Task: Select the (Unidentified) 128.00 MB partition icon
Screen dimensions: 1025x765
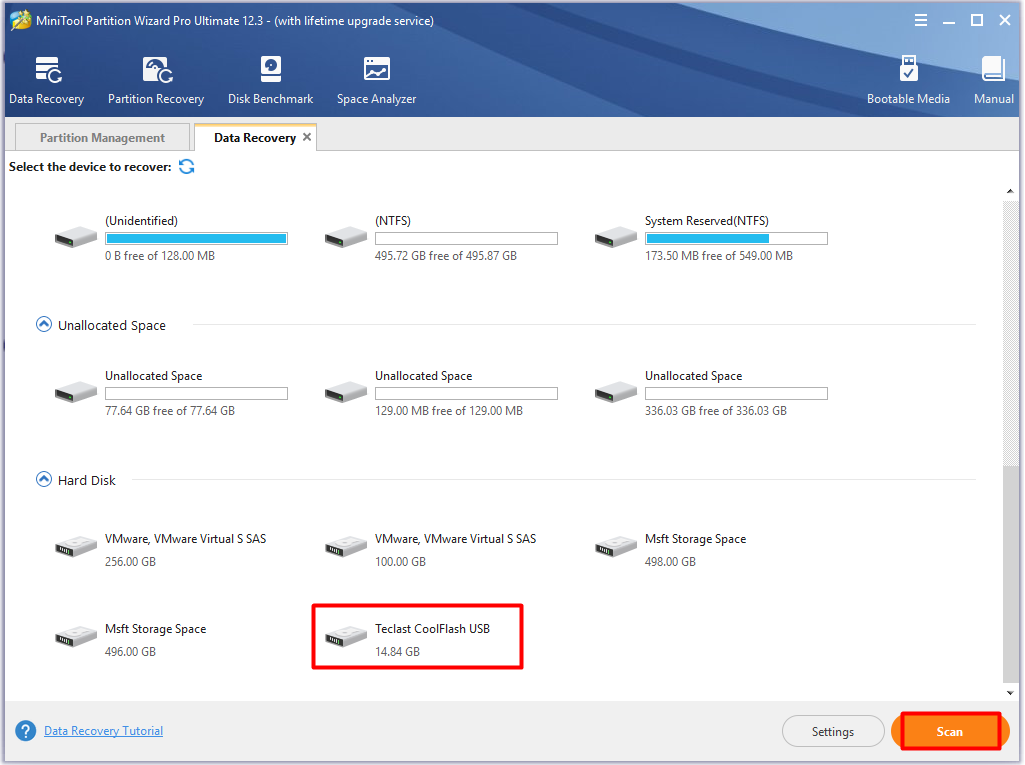Action: click(x=76, y=237)
